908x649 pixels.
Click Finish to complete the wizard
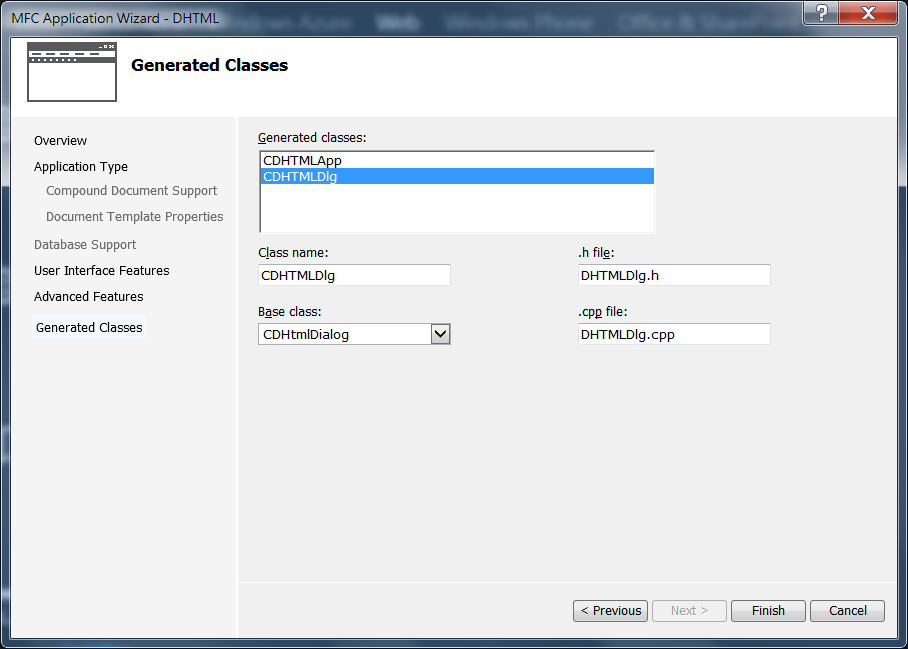(768, 611)
